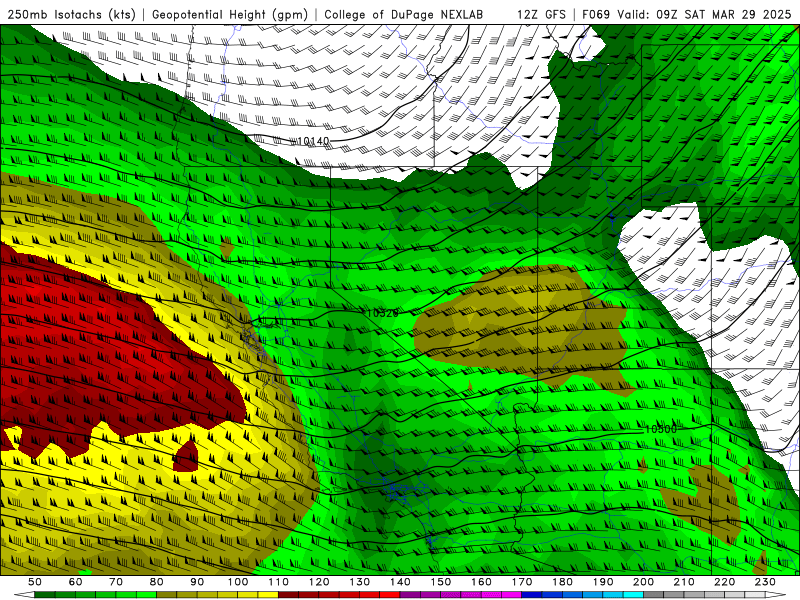
Task: Click the 140 kts colorbar label
Action: coord(401,582)
